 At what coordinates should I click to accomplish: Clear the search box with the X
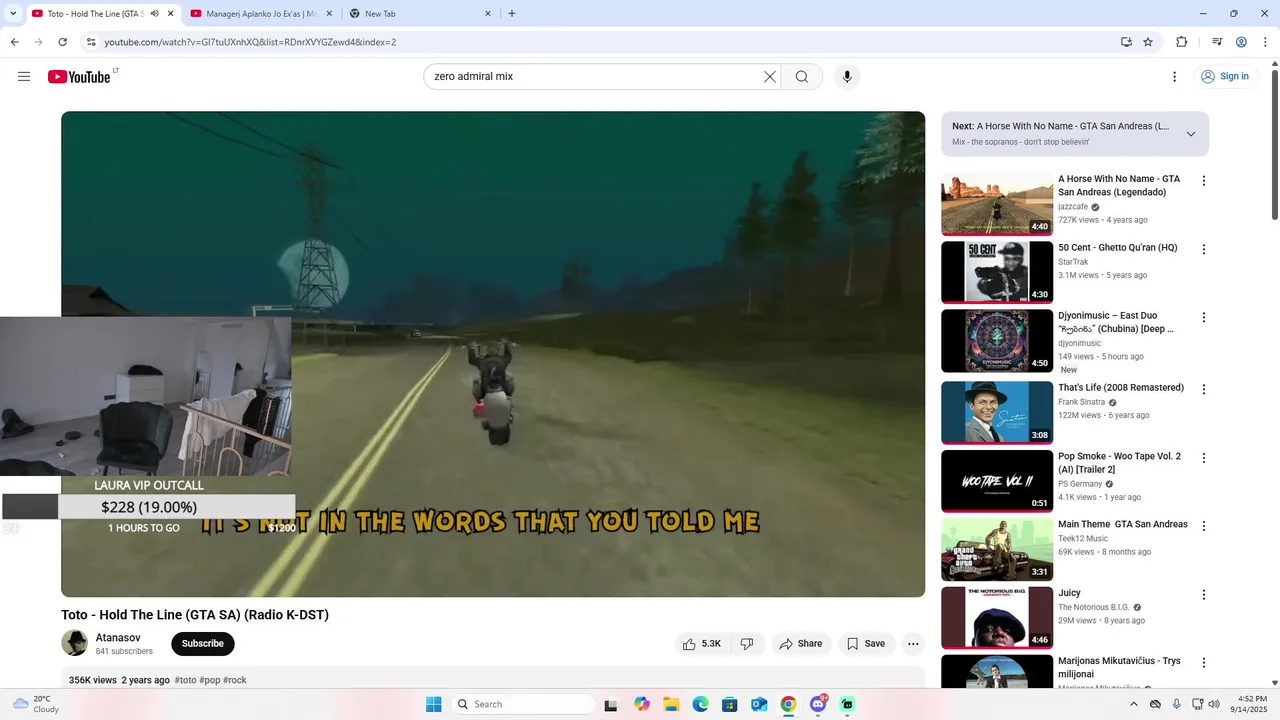coord(770,76)
